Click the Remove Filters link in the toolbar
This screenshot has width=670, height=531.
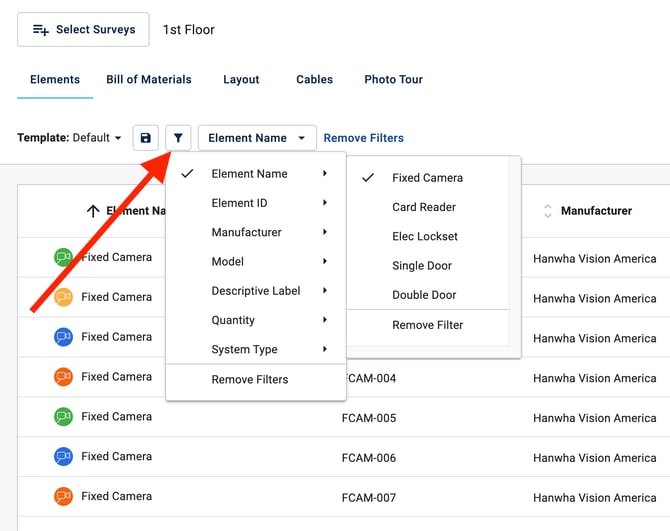click(x=364, y=138)
